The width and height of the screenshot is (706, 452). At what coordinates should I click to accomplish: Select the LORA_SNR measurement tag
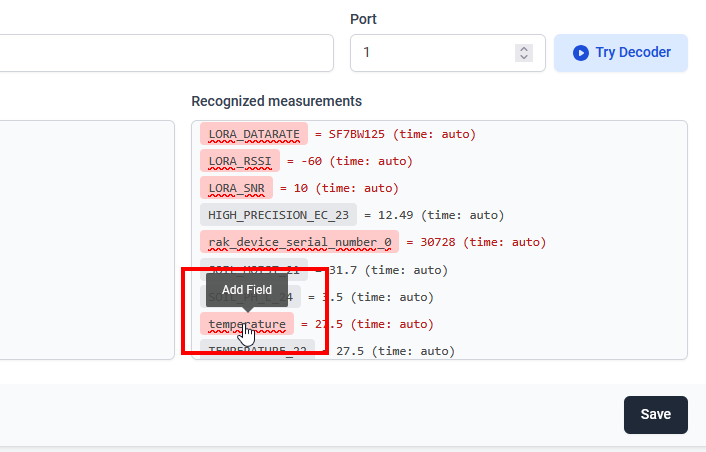(236, 188)
